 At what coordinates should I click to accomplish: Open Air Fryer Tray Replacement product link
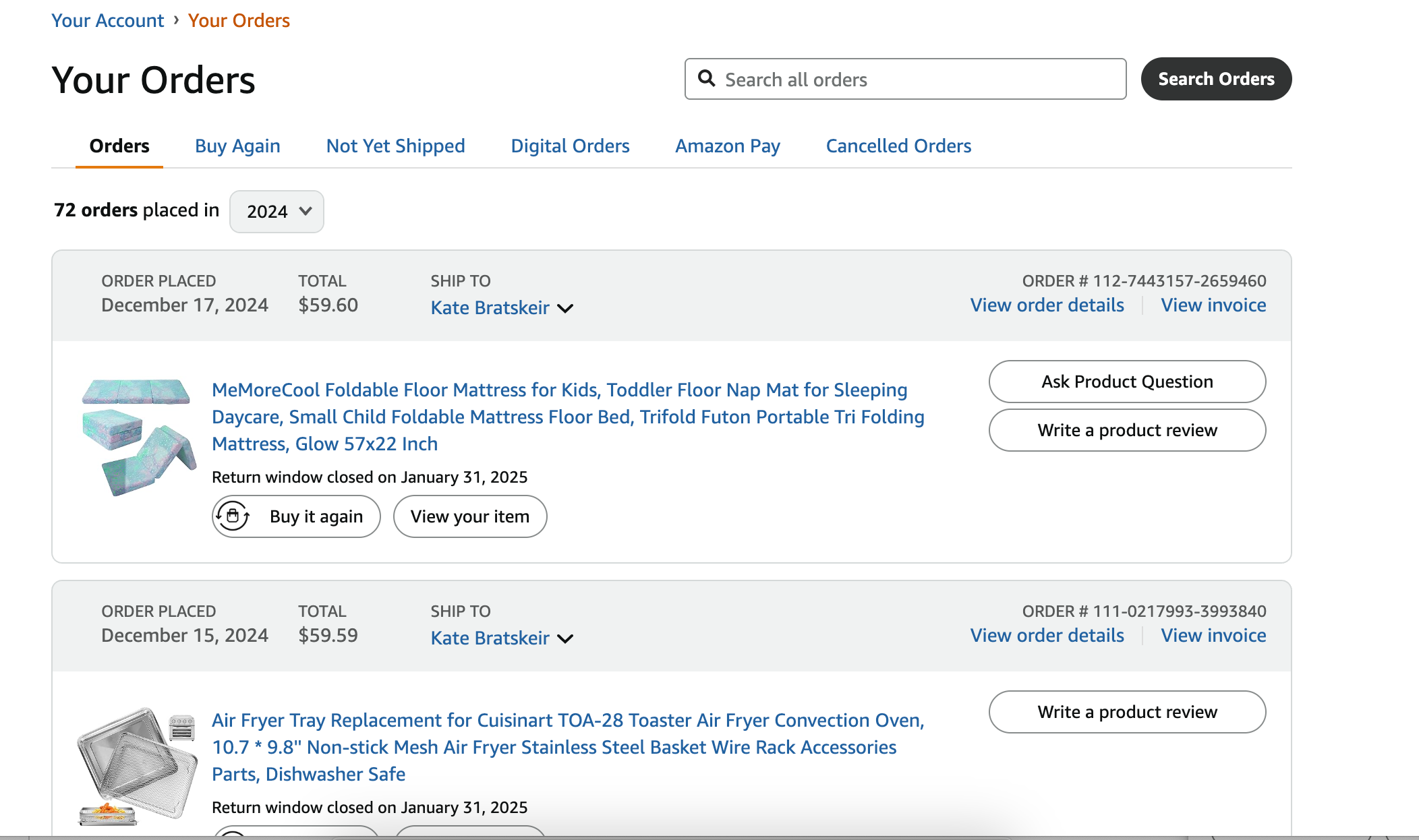[x=568, y=747]
